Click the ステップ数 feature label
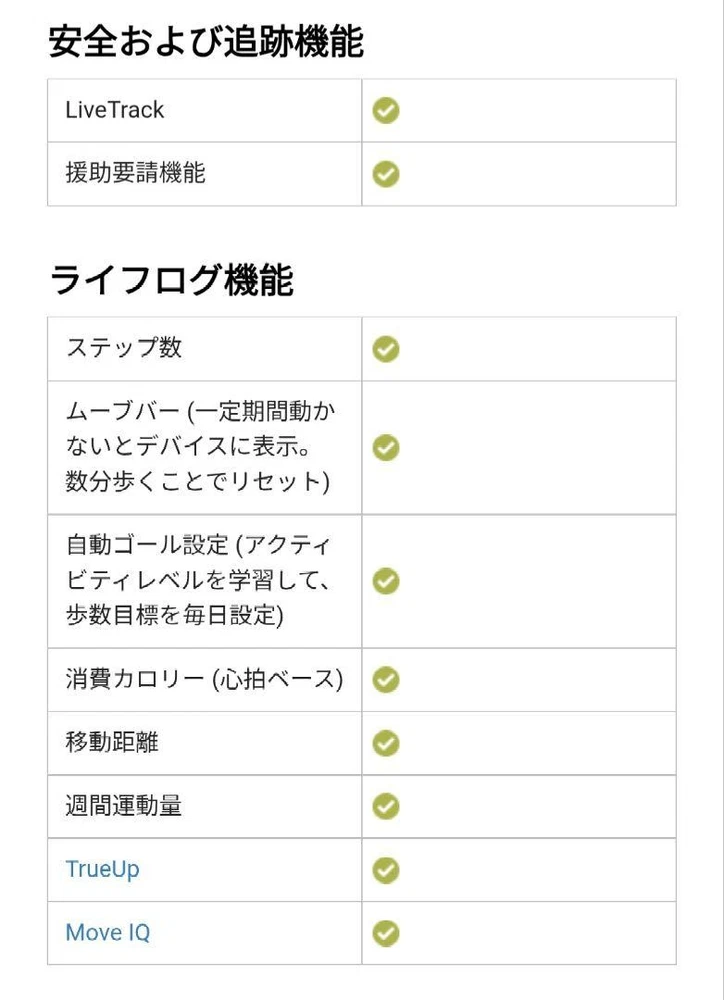The height and width of the screenshot is (1000, 724). [x=124, y=348]
